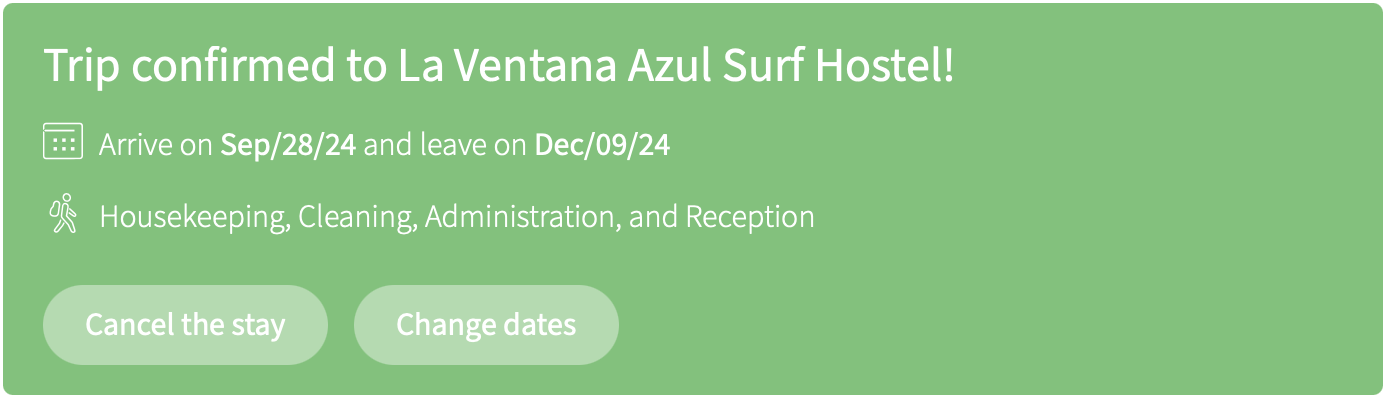The image size is (1384, 400).
Task: Click 'and' before Reception in task list
Action: coord(654,216)
